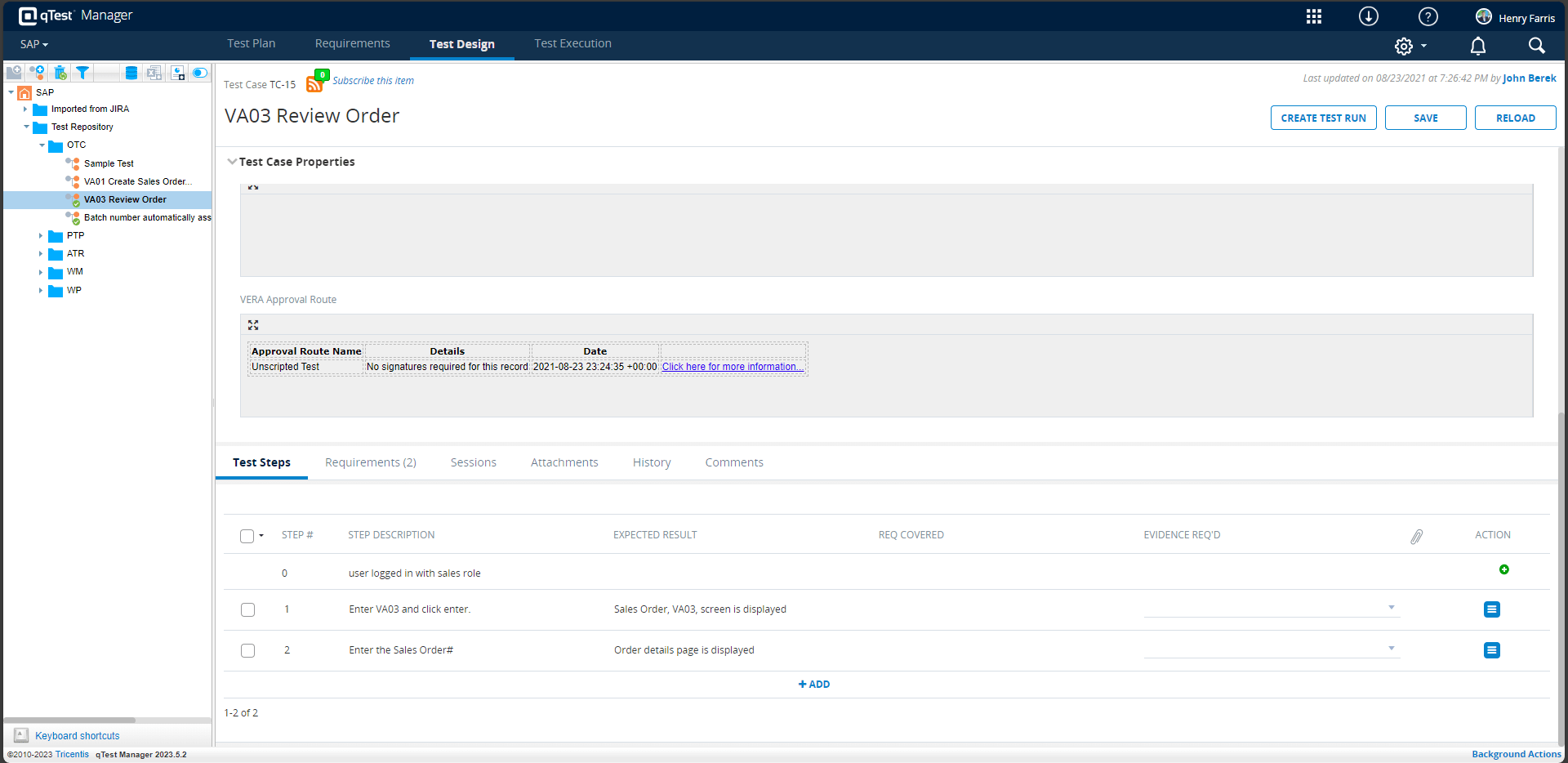Expand the ATR folder
The image size is (1568, 763).
tap(41, 253)
